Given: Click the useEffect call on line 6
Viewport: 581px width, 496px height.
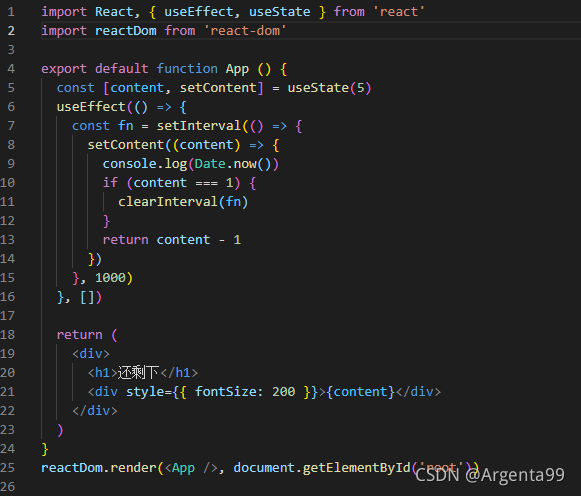Looking at the screenshot, I should coord(91,107).
